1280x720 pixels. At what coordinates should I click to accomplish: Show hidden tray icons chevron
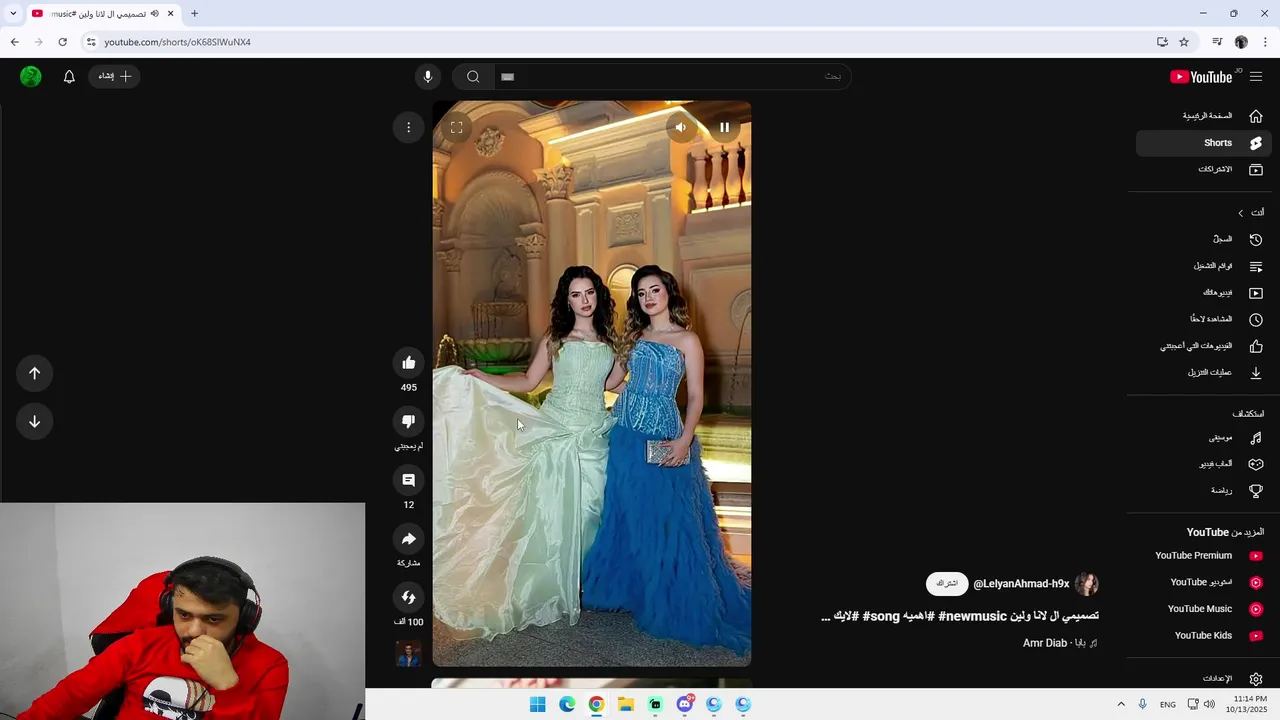click(x=1121, y=704)
